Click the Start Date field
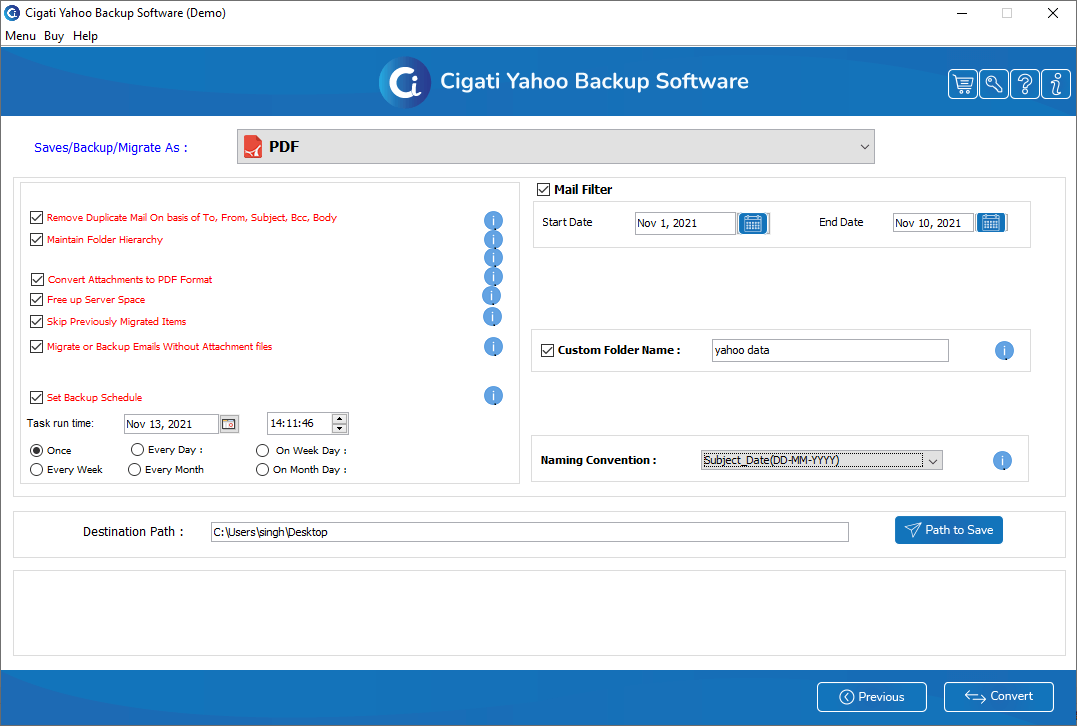Viewport: 1077px width, 726px height. [x=685, y=223]
